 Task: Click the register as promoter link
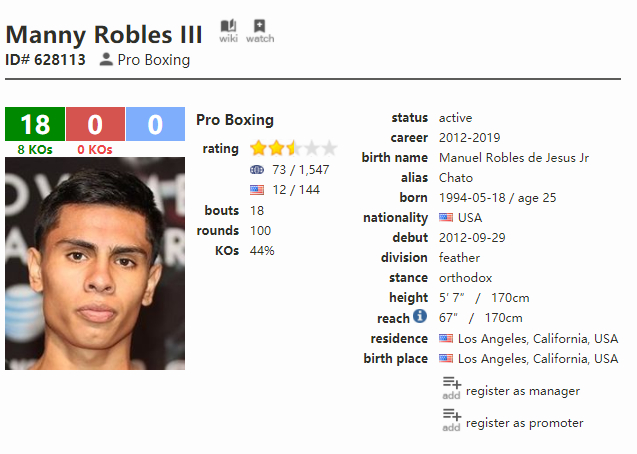pos(524,423)
